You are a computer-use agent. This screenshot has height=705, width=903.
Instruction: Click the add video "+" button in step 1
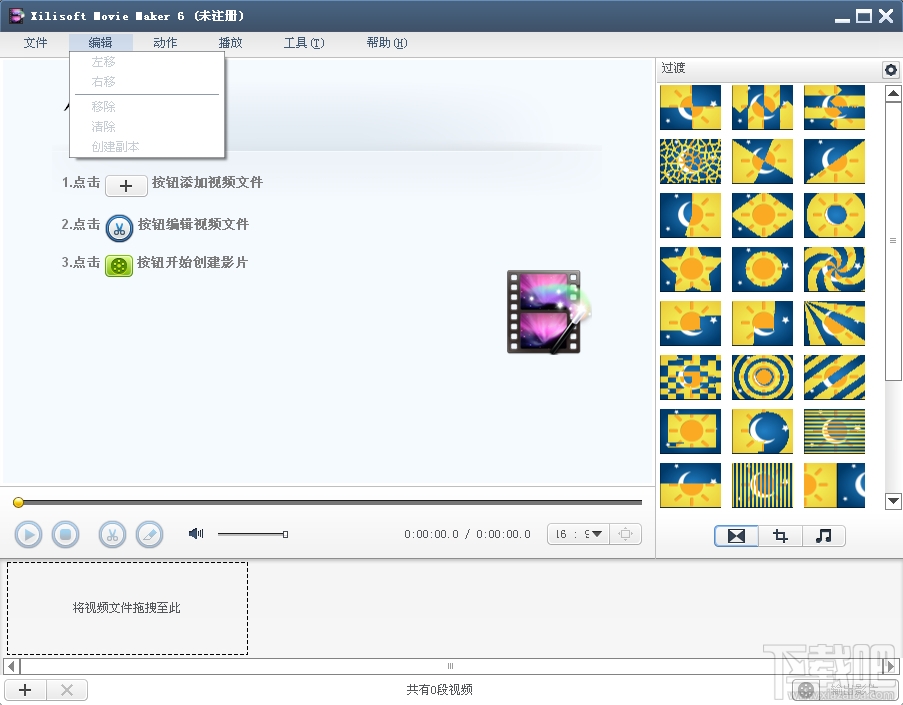pyautogui.click(x=125, y=185)
